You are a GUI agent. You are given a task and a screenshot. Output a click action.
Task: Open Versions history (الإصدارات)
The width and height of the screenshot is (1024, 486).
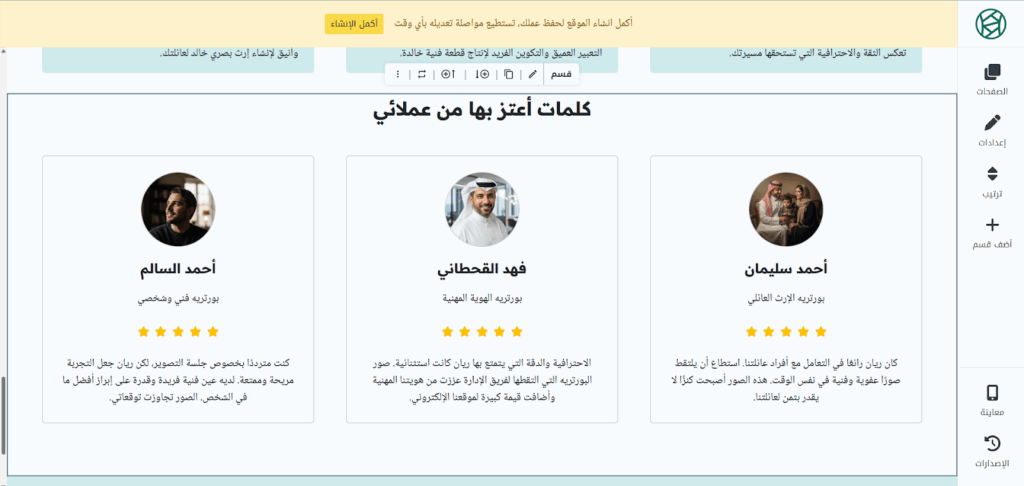pos(991,451)
